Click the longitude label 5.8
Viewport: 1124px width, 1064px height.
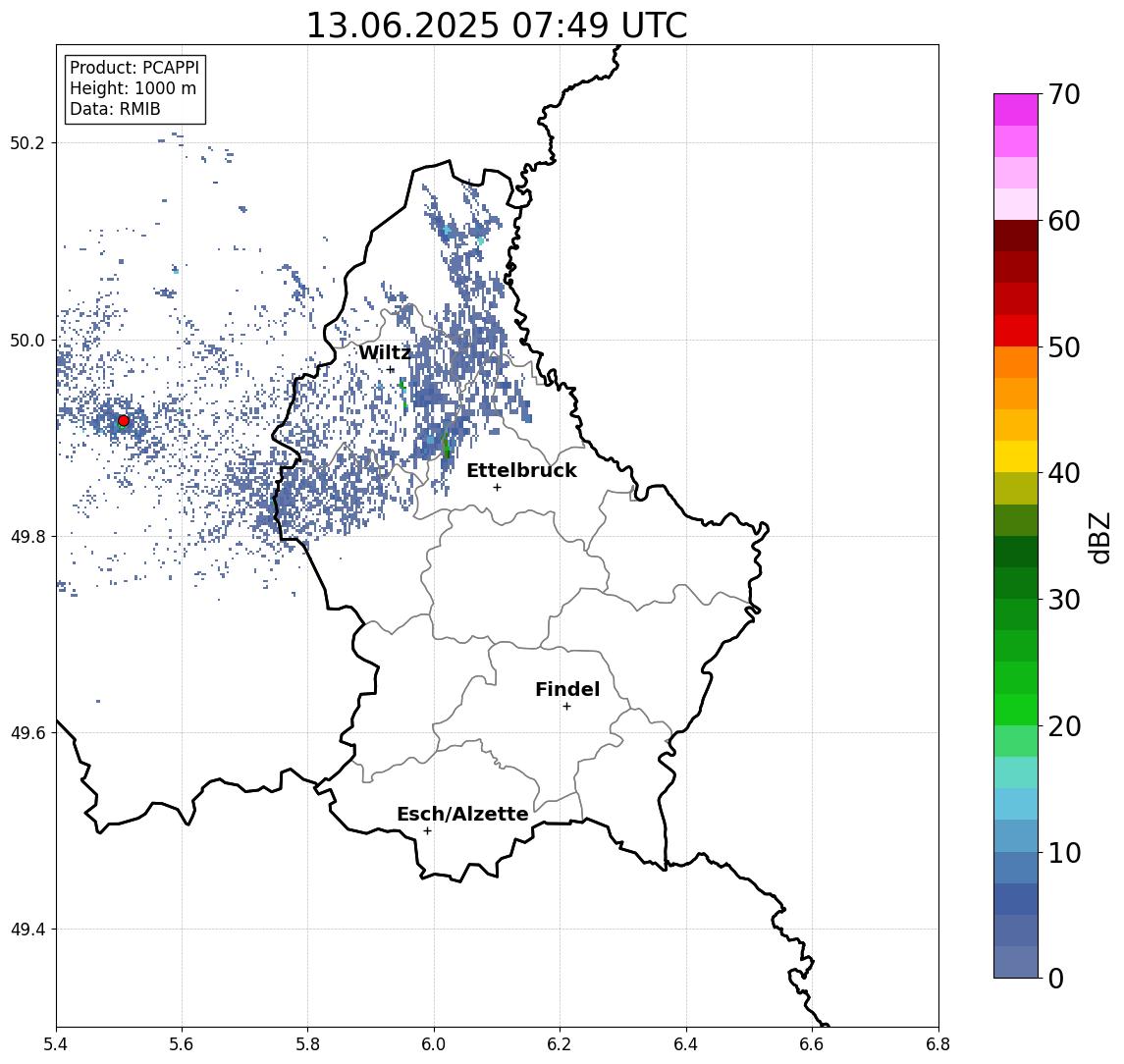(x=307, y=1044)
